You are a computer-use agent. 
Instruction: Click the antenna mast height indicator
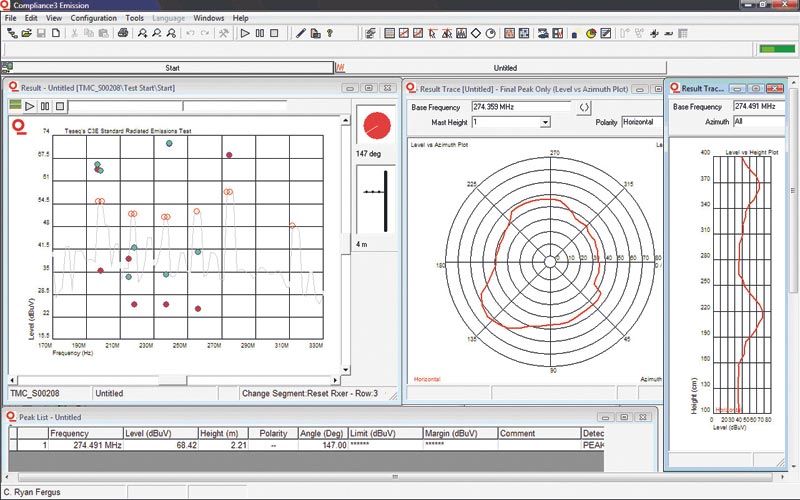point(376,201)
